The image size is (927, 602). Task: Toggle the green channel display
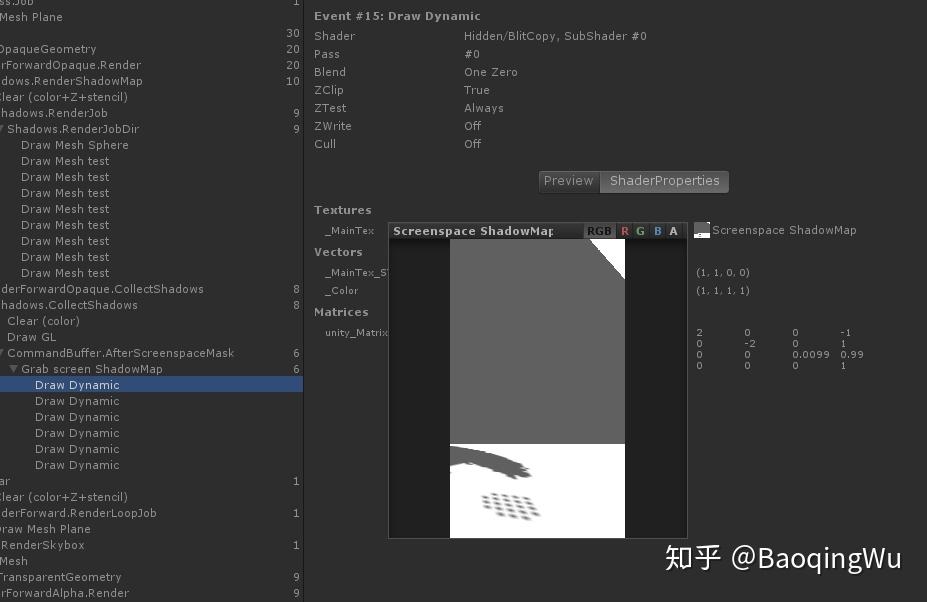click(640, 230)
